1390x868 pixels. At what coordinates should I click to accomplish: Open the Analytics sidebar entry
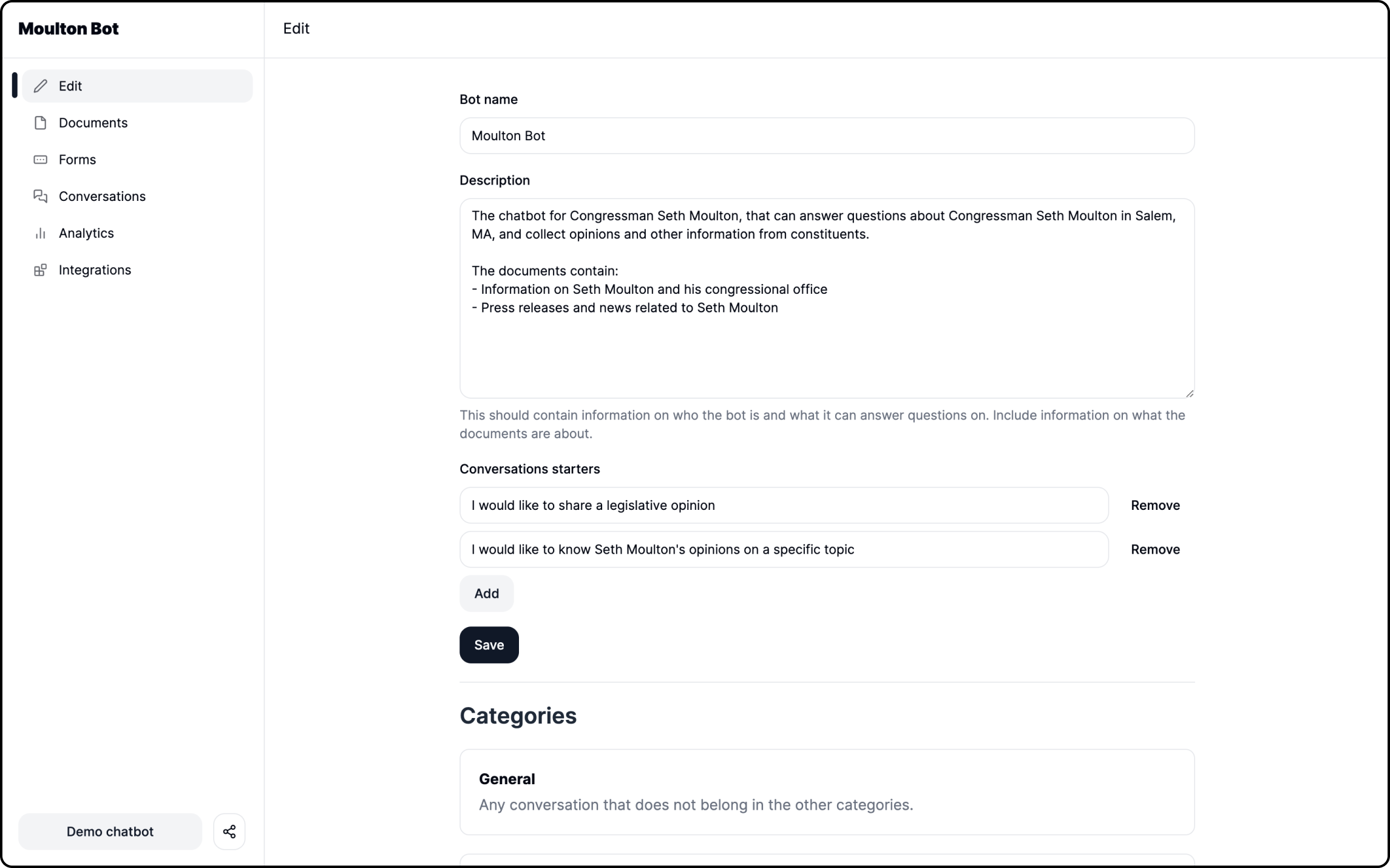pos(86,233)
